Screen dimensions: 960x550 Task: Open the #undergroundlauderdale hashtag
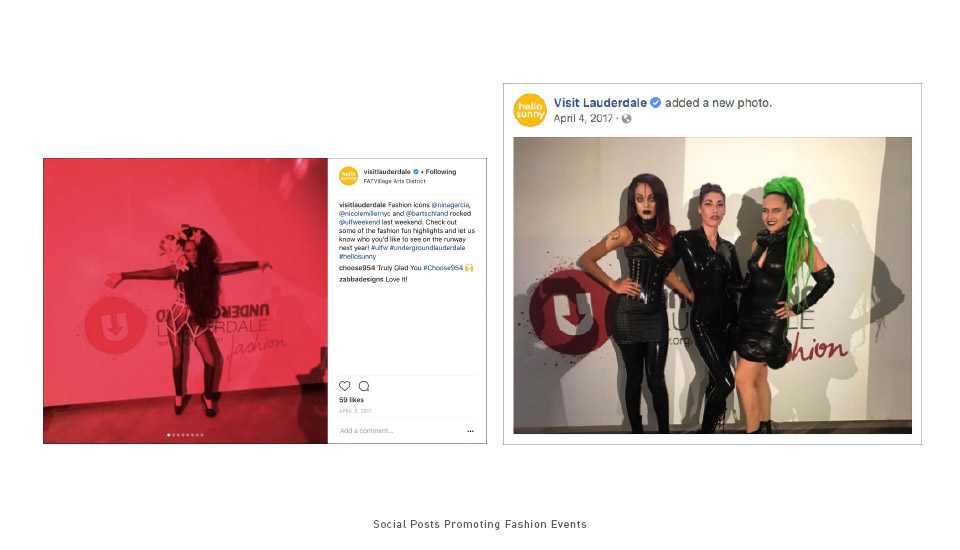tap(427, 247)
